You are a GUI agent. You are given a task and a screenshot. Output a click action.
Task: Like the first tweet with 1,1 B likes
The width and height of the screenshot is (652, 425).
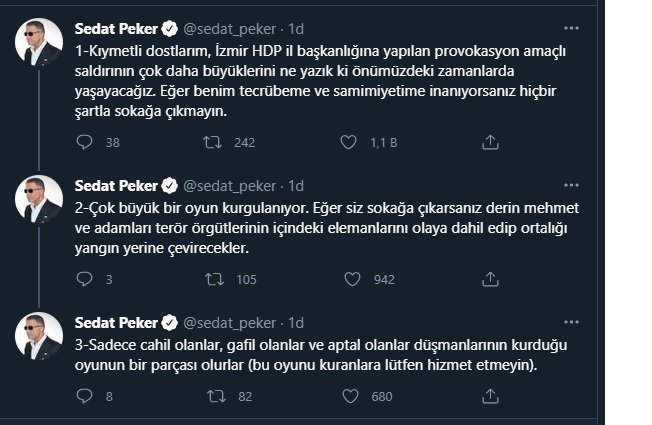click(348, 142)
